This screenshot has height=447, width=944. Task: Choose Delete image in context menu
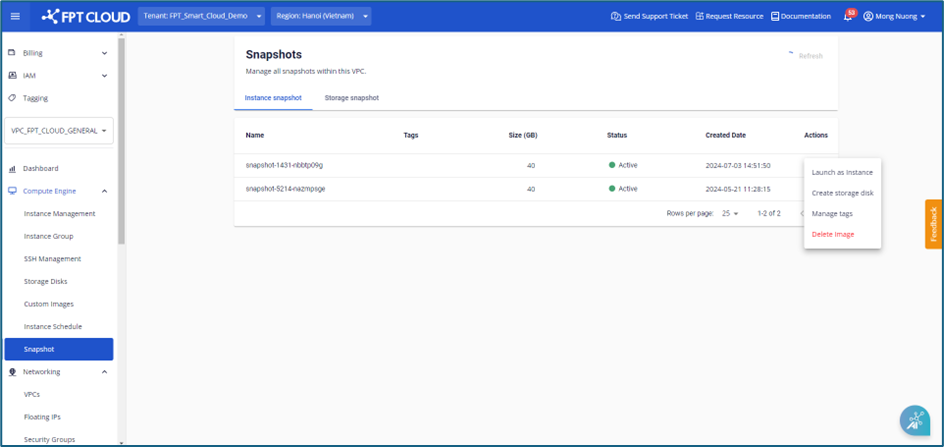(832, 234)
